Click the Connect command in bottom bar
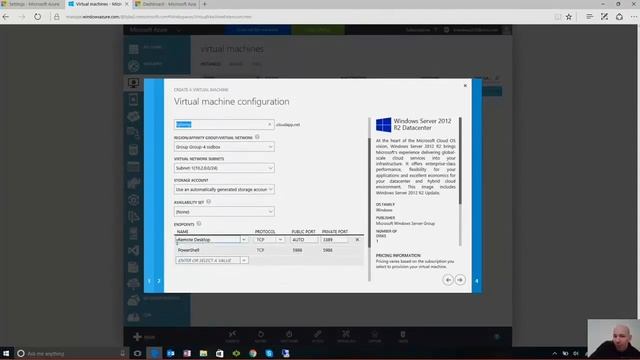The height and width of the screenshot is (360, 640). 232,336
